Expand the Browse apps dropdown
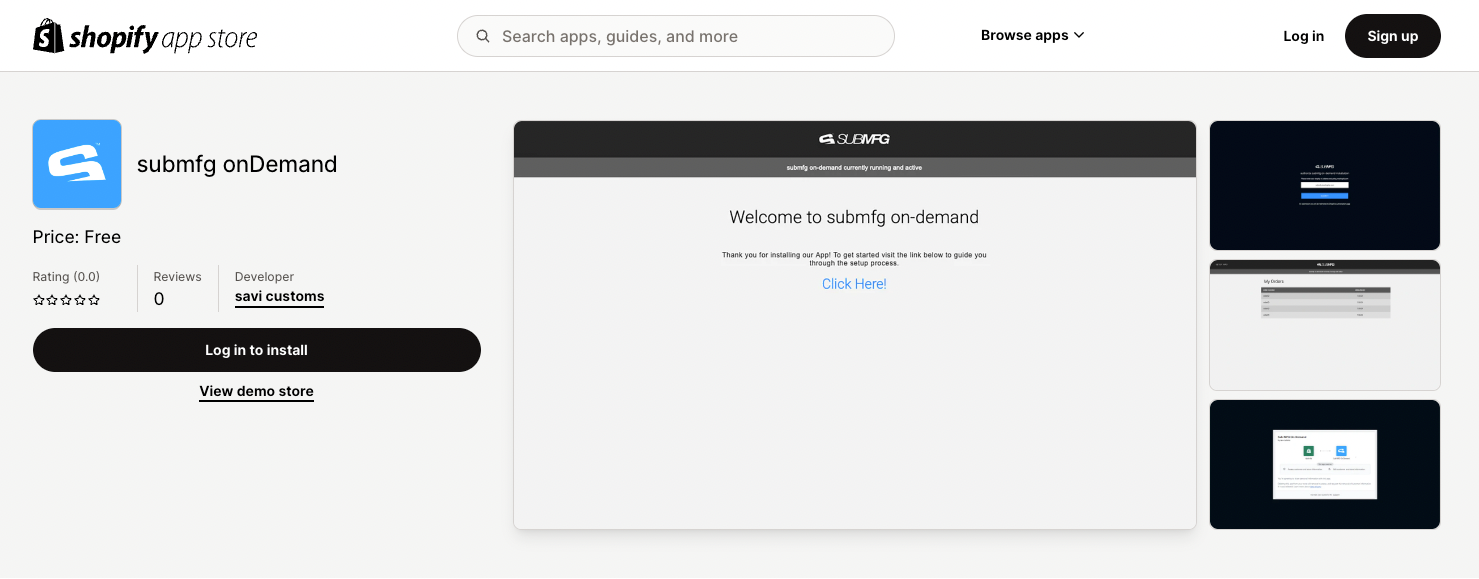This screenshot has width=1479, height=579. click(x=1032, y=35)
